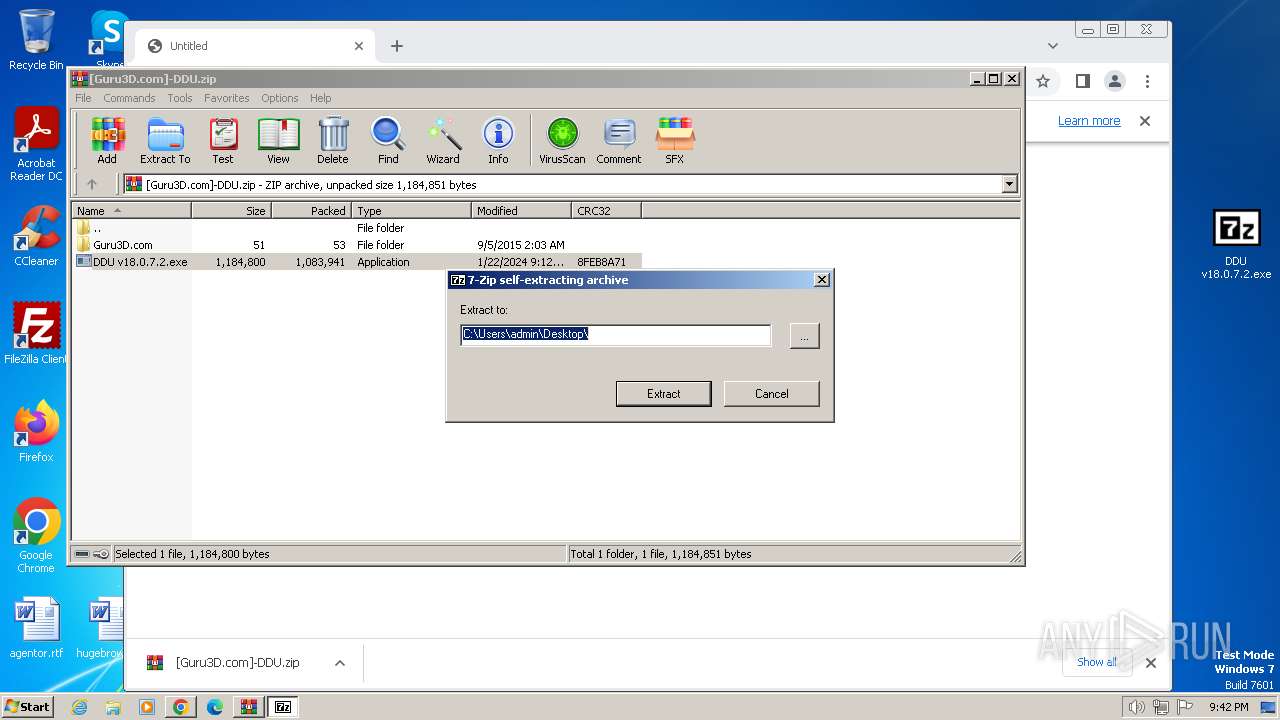Select the '..' parent folder row
The image size is (1280, 720).
tap(356, 228)
